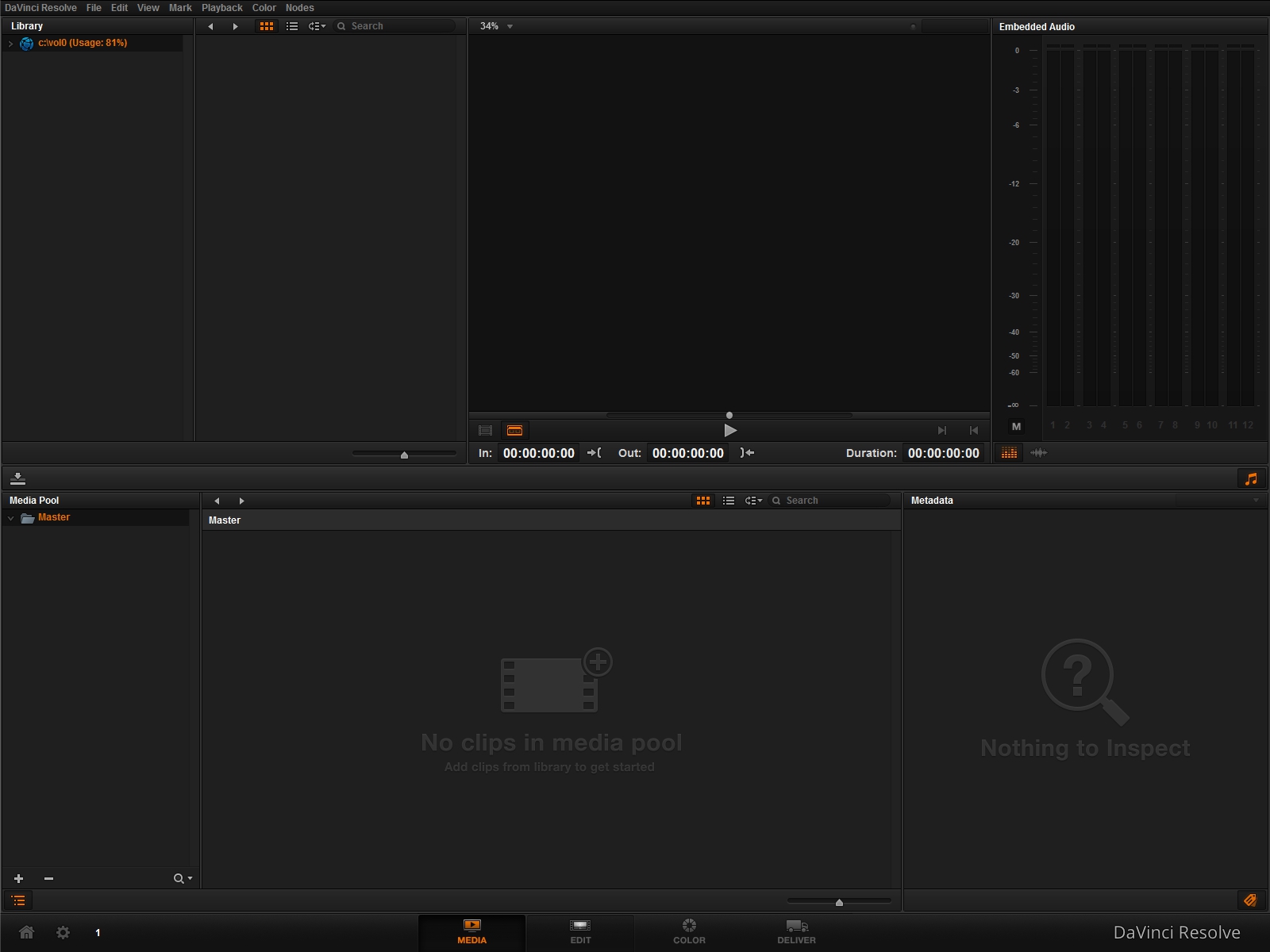This screenshot has width=1270, height=952.
Task: Click the play button in the viewer
Action: [730, 430]
